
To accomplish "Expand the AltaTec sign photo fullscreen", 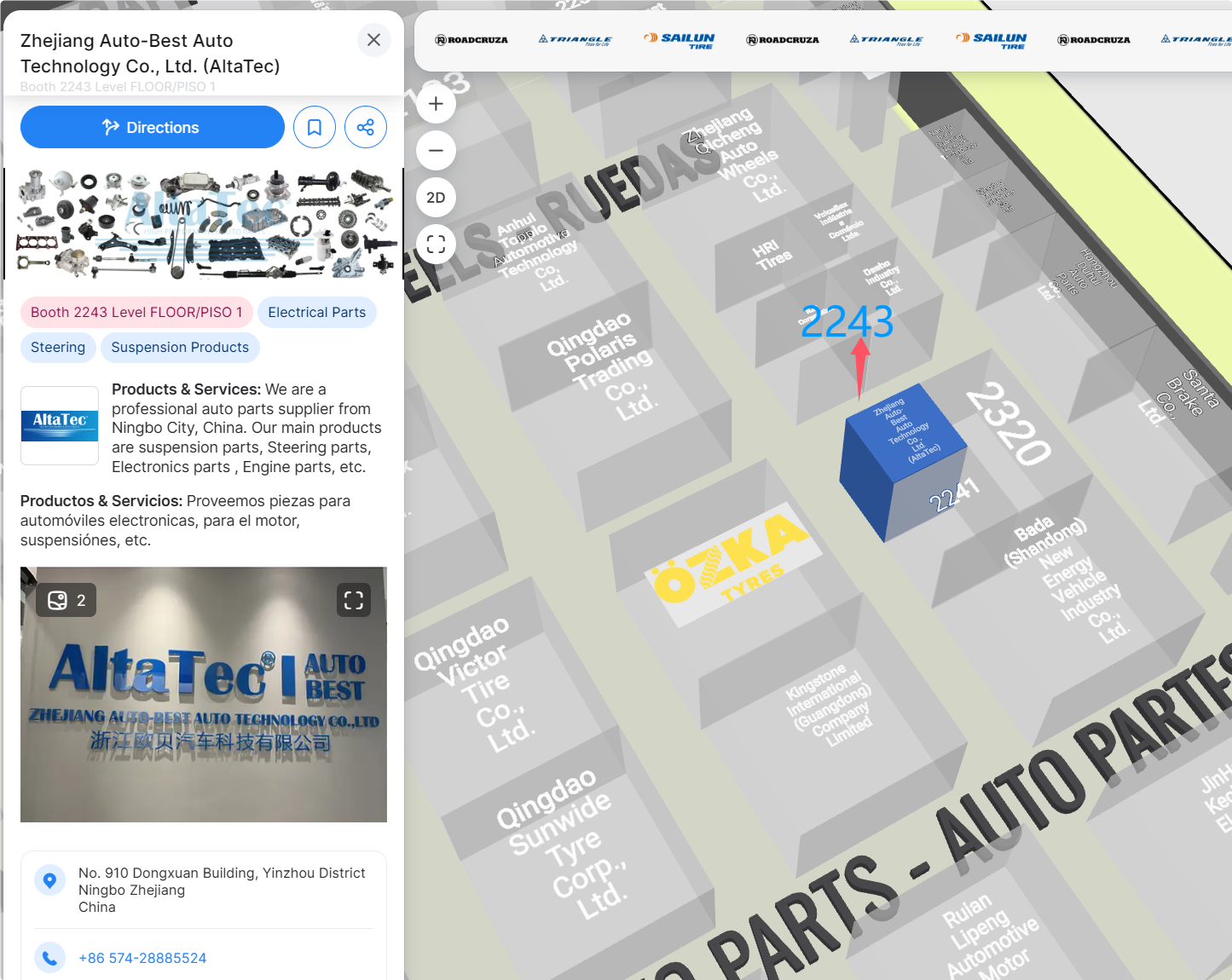I will coord(354,600).
